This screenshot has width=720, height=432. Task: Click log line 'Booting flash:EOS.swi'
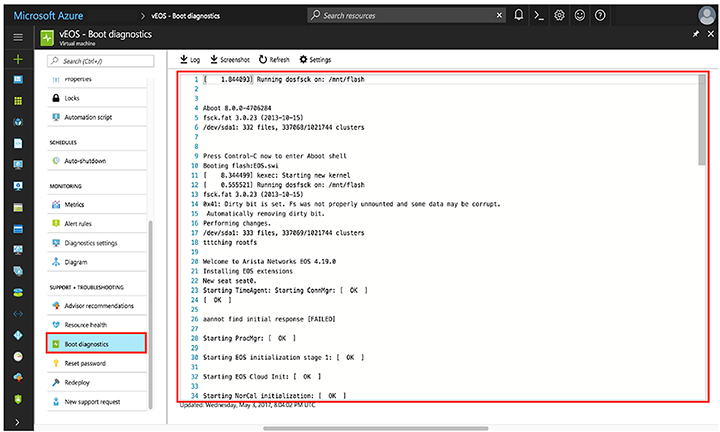[241, 166]
